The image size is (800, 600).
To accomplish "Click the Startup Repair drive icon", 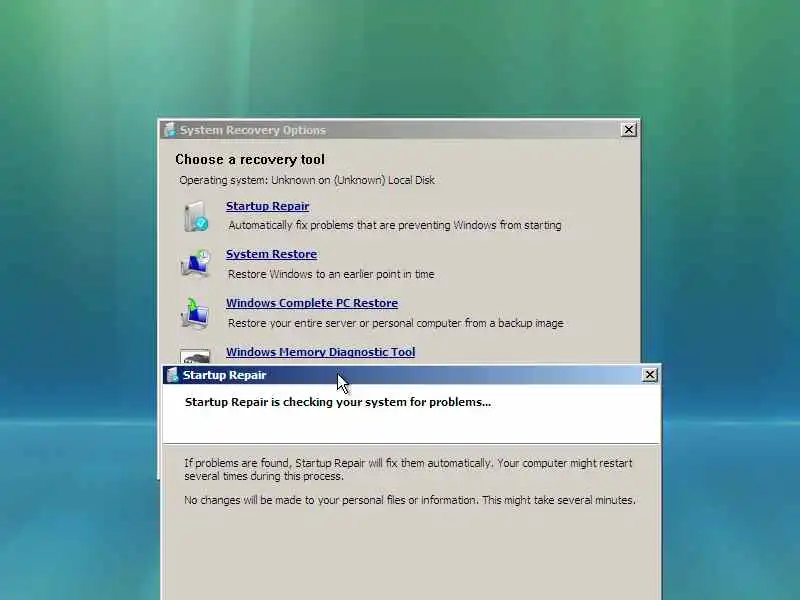I will click(196, 216).
